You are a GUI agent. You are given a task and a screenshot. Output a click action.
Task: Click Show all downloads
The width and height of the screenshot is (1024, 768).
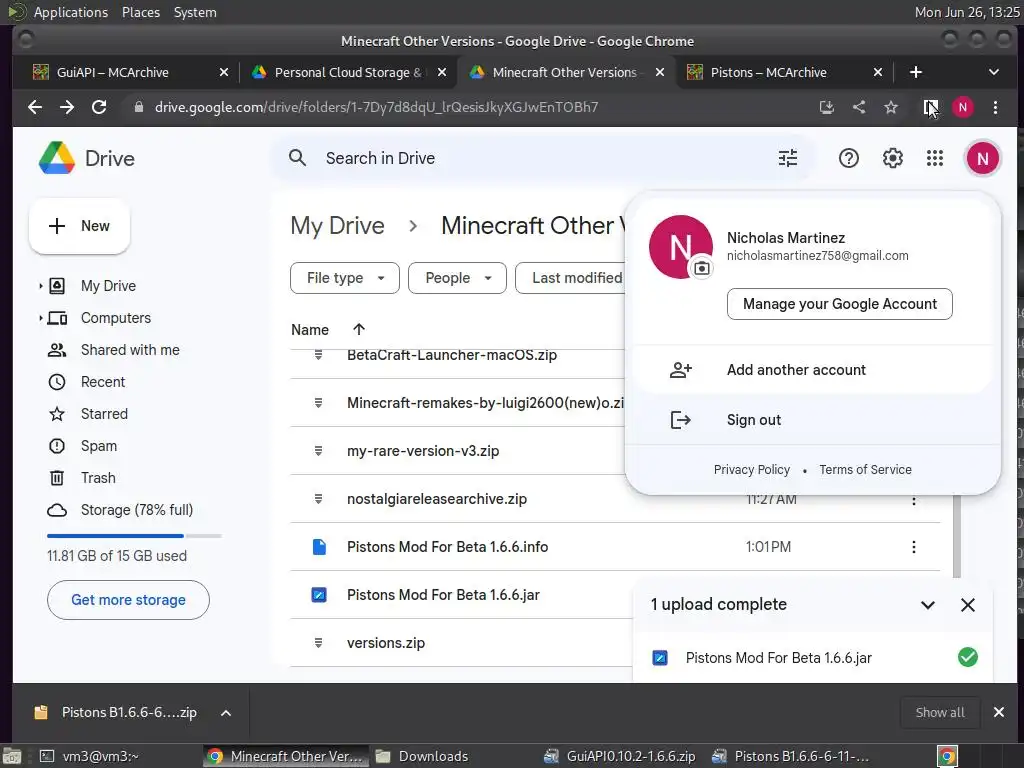coord(940,712)
